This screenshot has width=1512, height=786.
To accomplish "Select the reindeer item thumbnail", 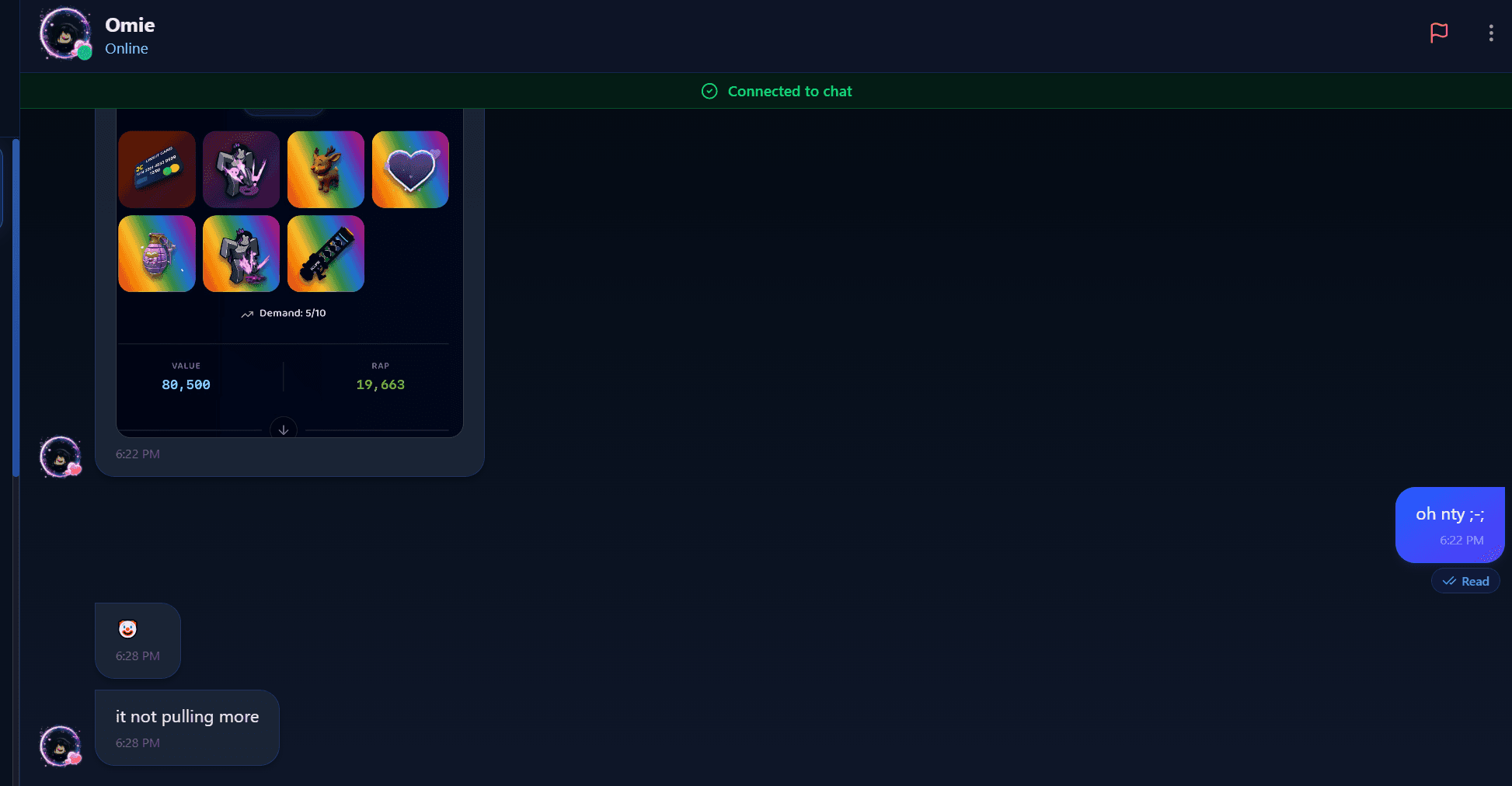I will [x=326, y=169].
